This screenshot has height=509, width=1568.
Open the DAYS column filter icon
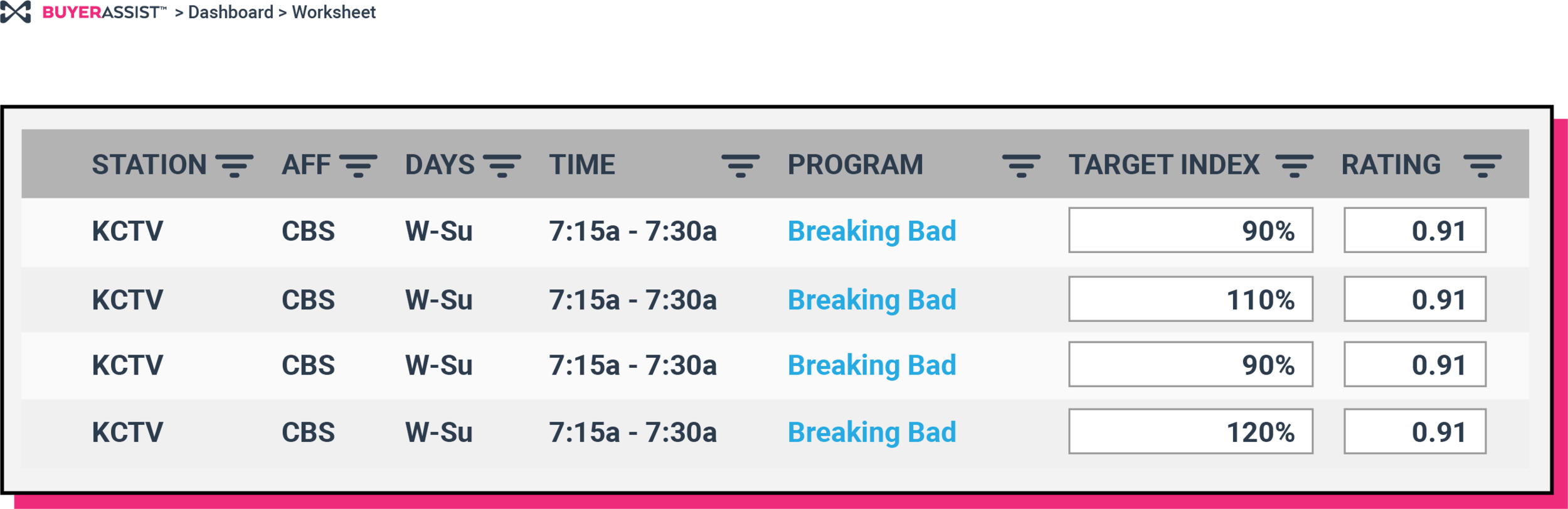coord(502,166)
